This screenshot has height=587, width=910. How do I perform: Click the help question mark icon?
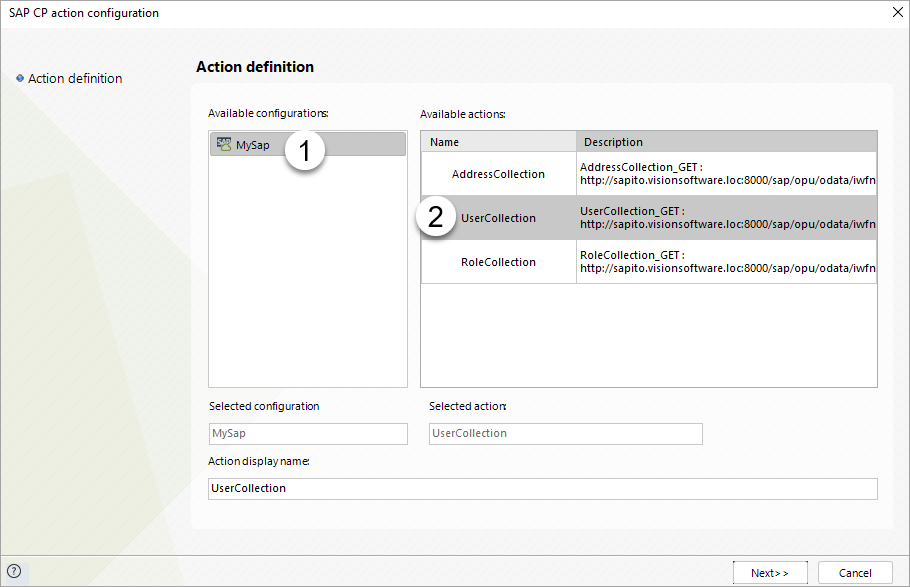coord(14,571)
